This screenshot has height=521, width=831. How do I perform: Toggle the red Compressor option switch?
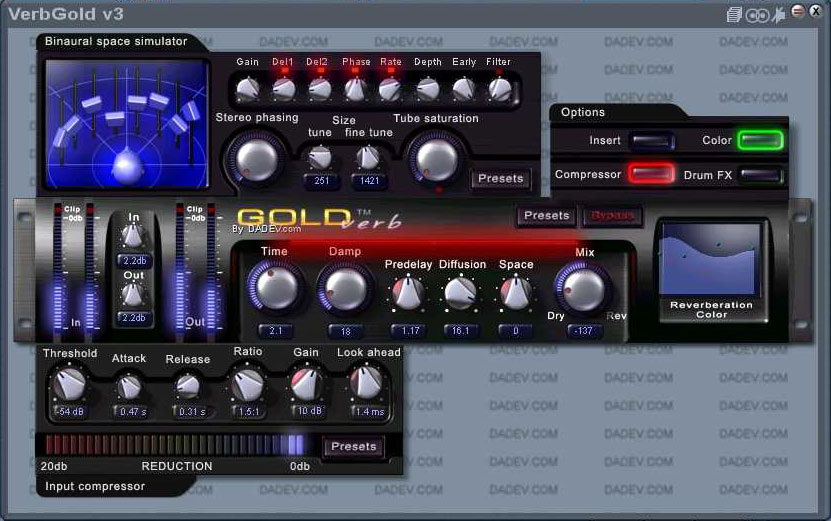651,174
